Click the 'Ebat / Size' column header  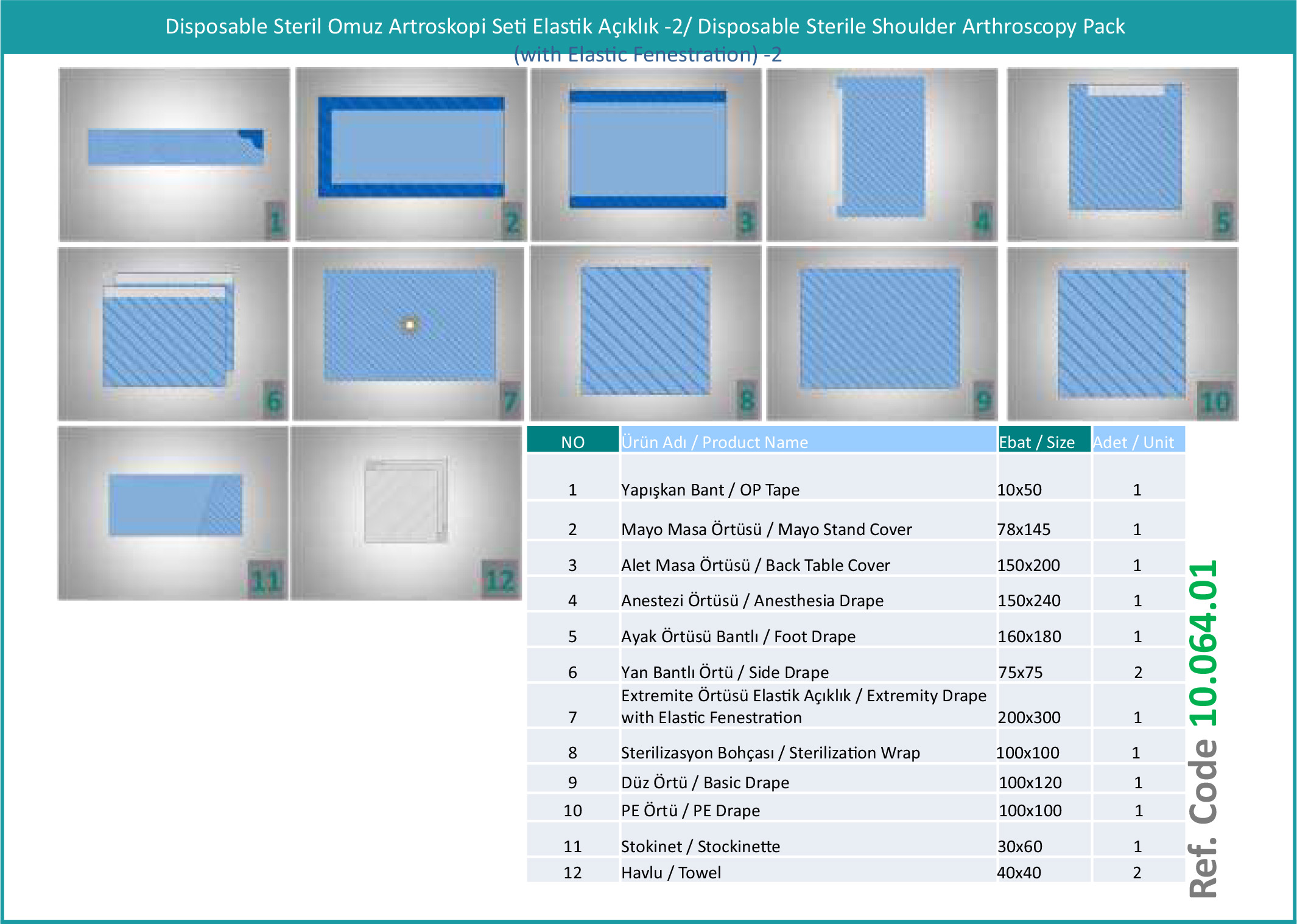1044,440
